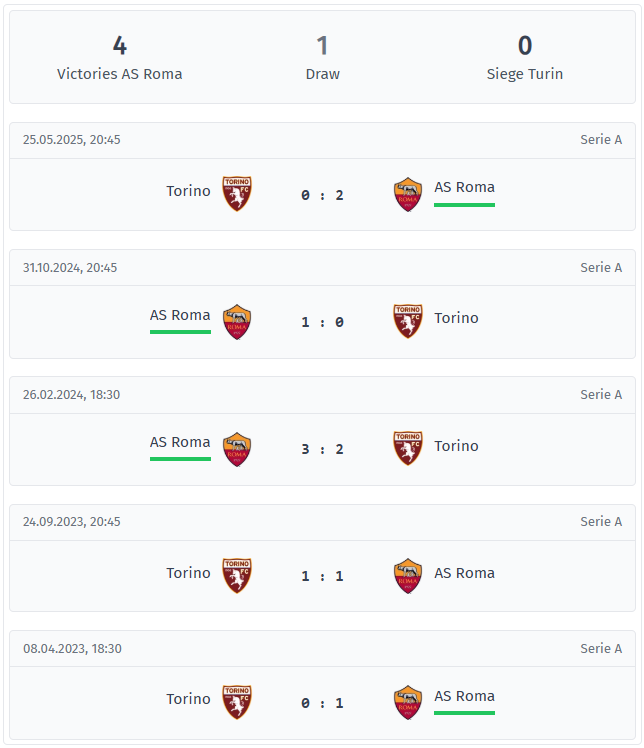This screenshot has width=644, height=748.
Task: Click AS Roma crest in 26.02.2024 match
Action: point(237,449)
